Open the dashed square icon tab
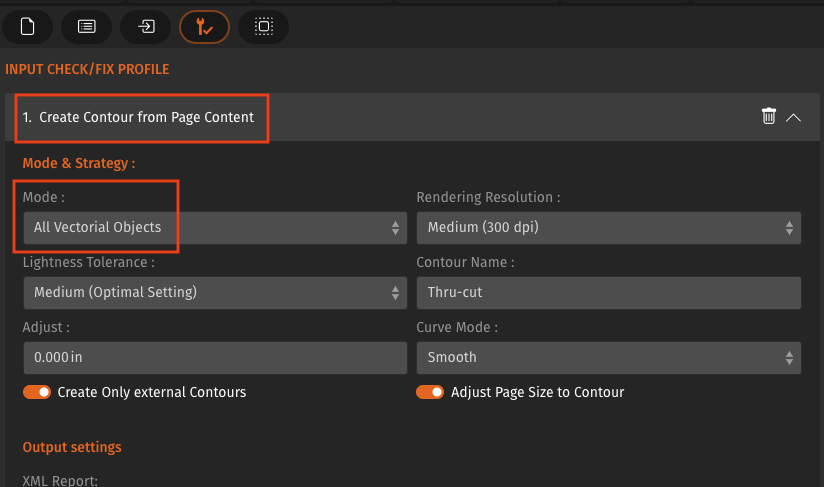This screenshot has width=824, height=487. (x=264, y=27)
